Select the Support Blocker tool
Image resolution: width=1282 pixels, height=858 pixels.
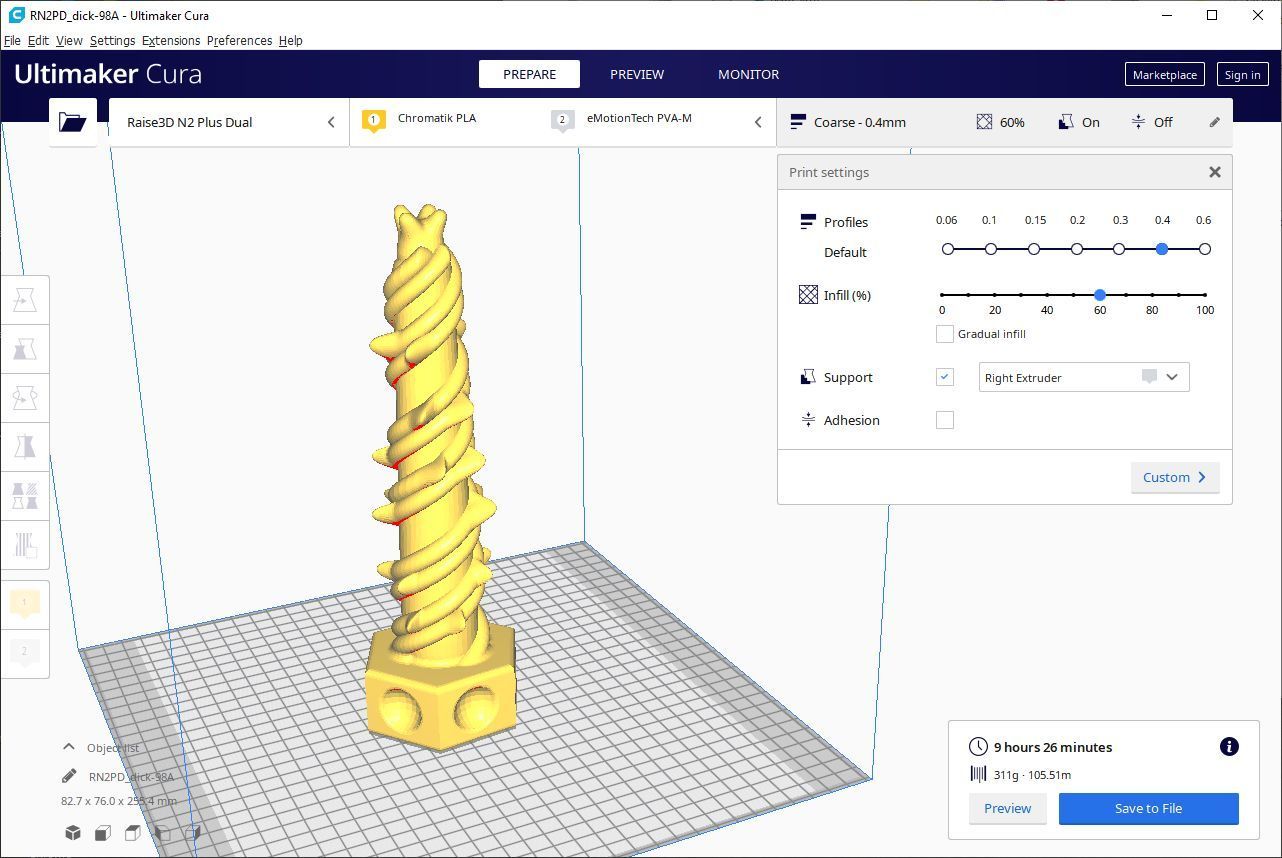[25, 544]
